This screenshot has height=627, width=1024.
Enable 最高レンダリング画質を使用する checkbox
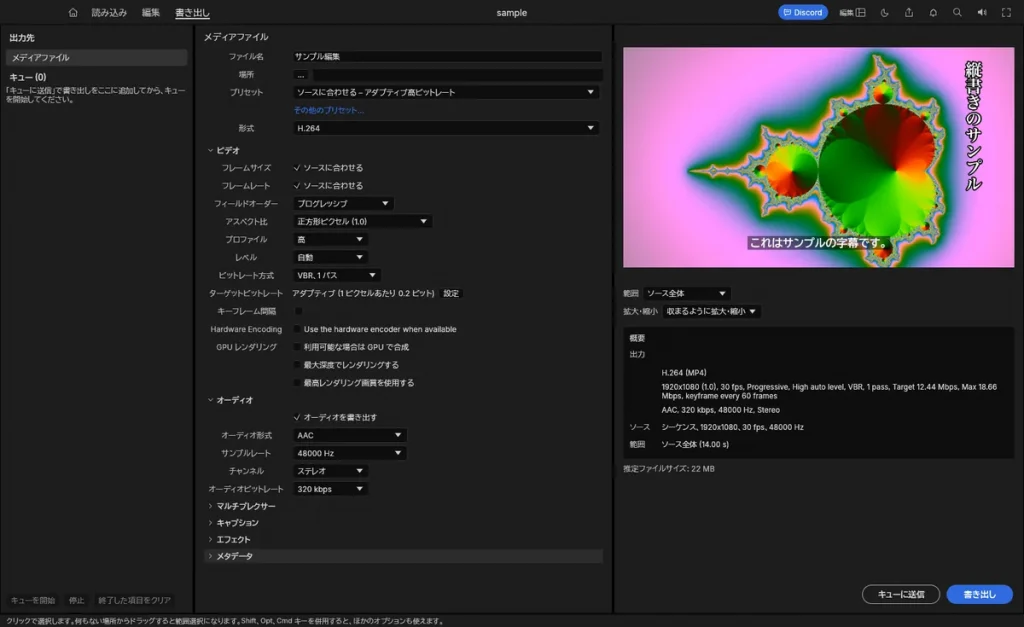(x=298, y=383)
